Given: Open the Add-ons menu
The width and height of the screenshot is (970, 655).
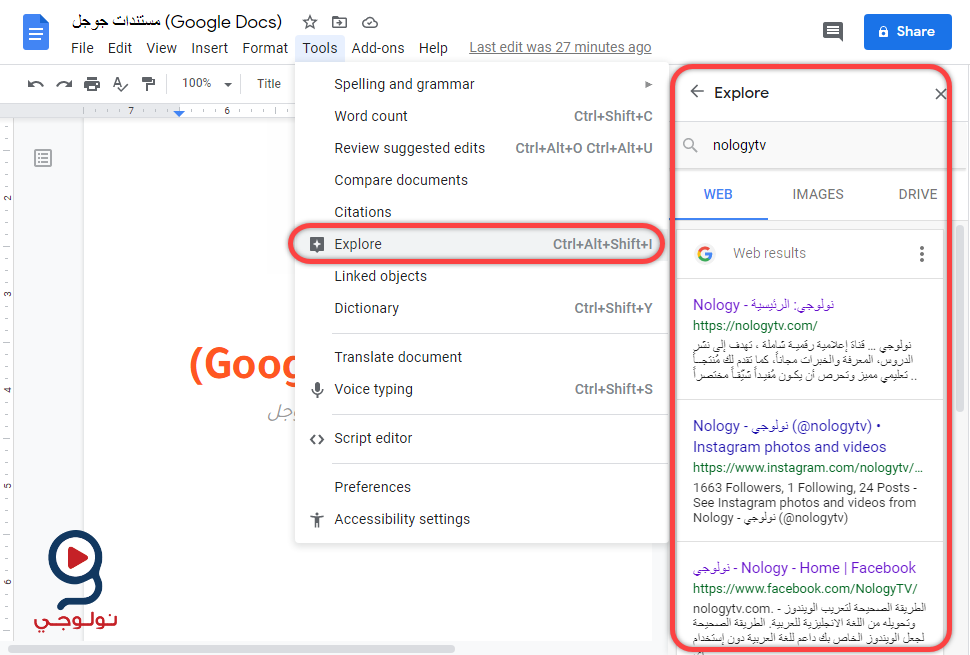Looking at the screenshot, I should [x=377, y=48].
